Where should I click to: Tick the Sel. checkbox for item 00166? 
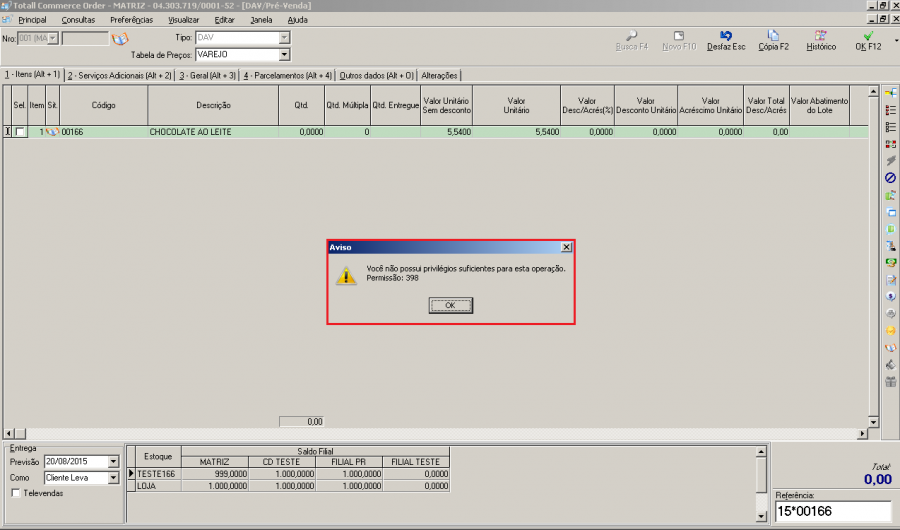(20, 132)
